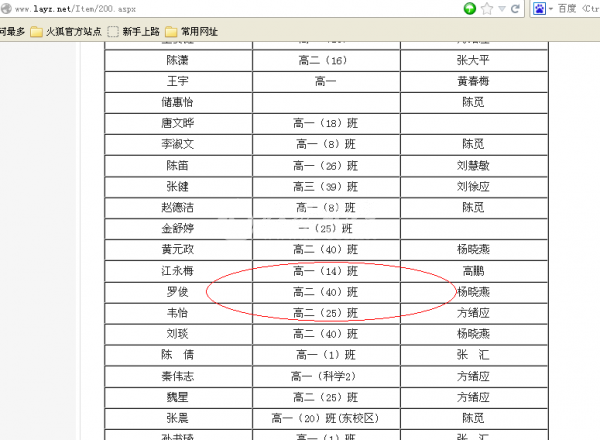Select 高二（25）班 in 韦怡 row
Viewport: 600px width, 440px height.
325,313
